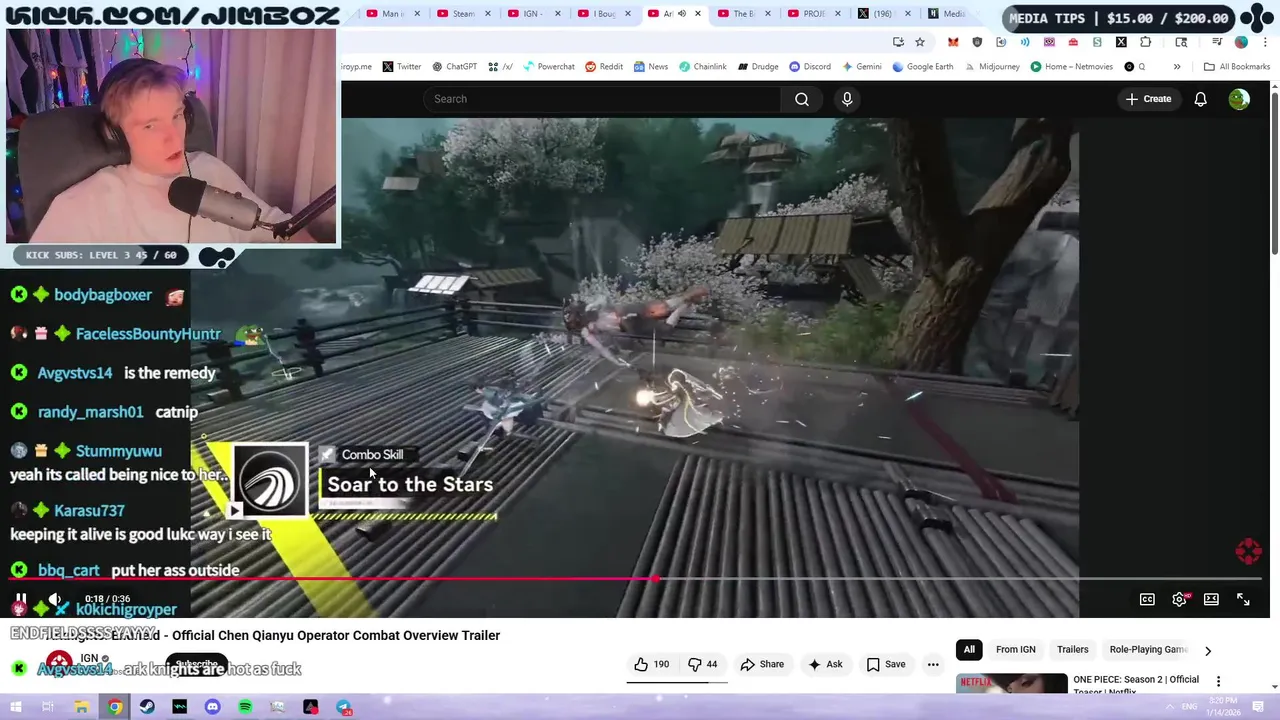The height and width of the screenshot is (720, 1280).
Task: Select the Trailers filter chip
Action: coord(1072,650)
